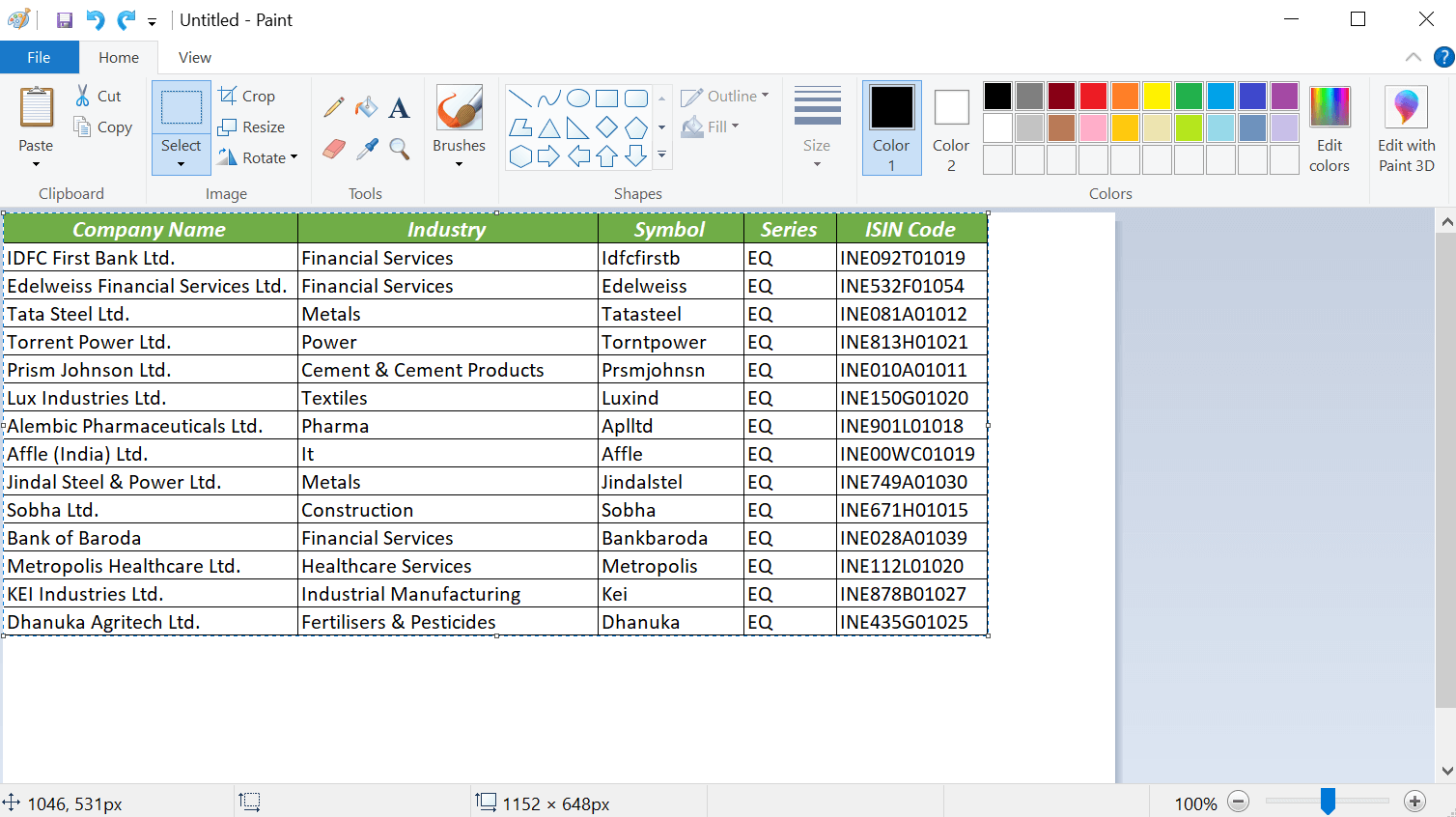Click the Redo arrow icon
The height and width of the screenshot is (817, 1456).
pos(126,20)
